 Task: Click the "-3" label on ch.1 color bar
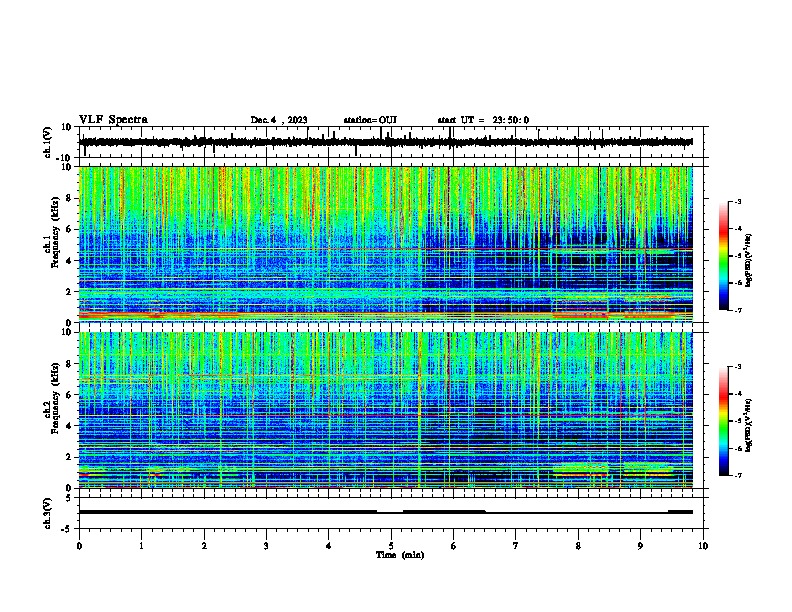click(737, 202)
